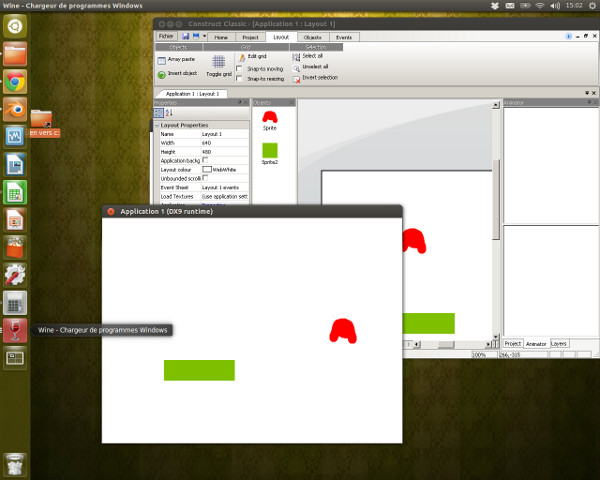This screenshot has height=480, width=600.
Task: Open document tab list dropdown arrow
Action: [587, 93]
